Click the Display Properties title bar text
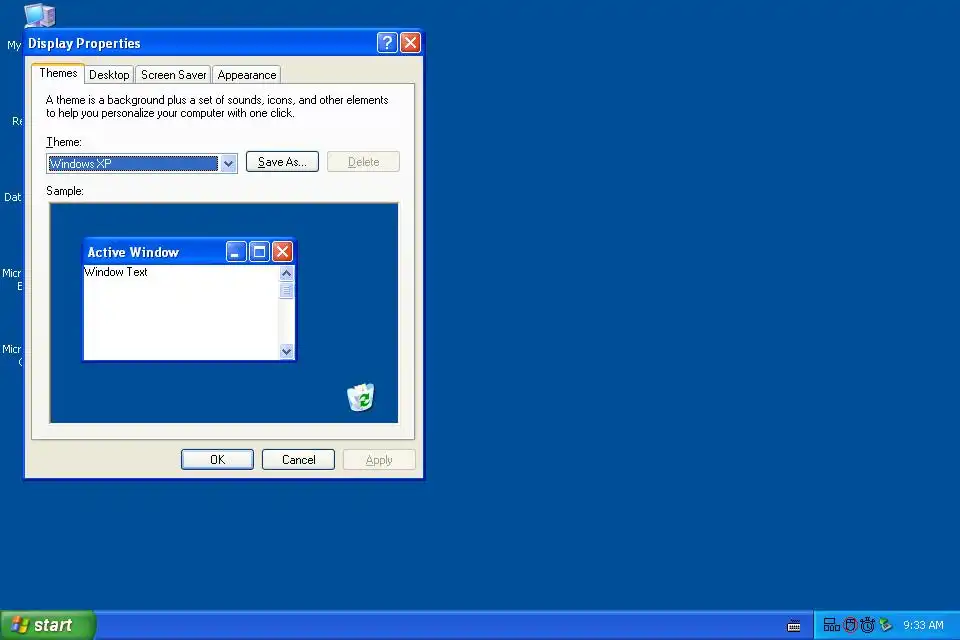960x640 pixels. point(84,43)
